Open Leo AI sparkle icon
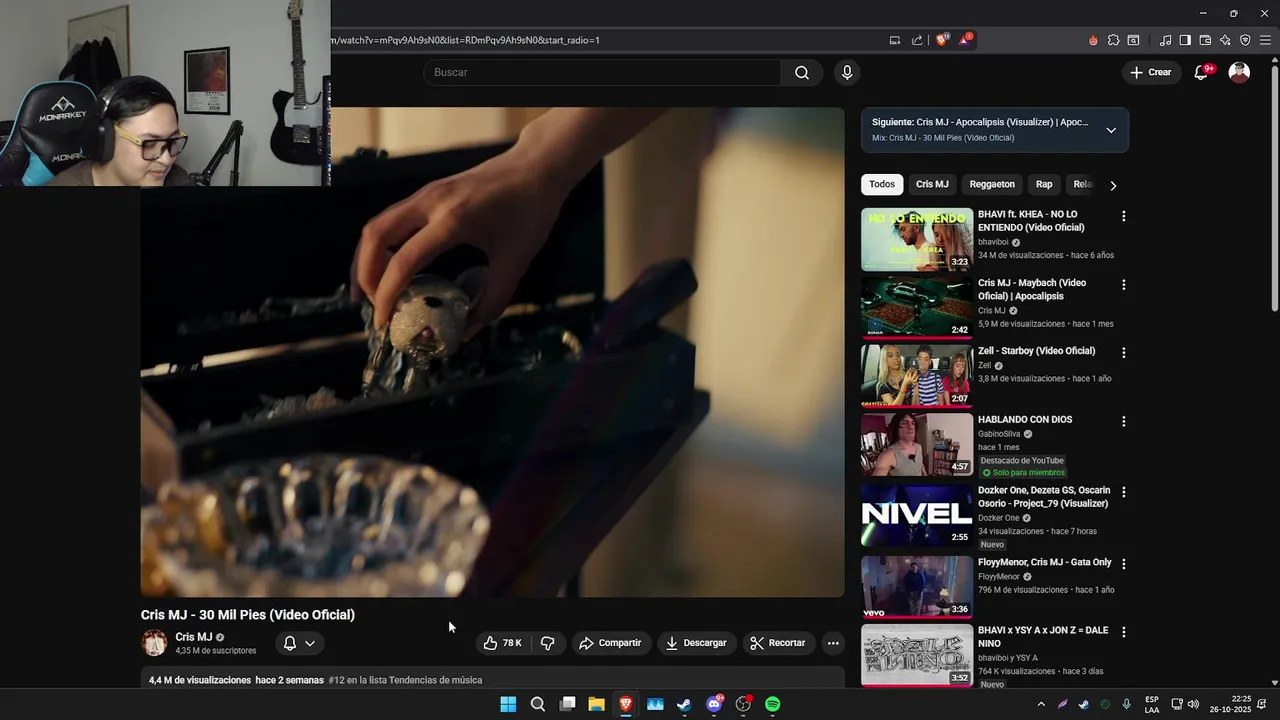The image size is (1280, 720). [x=1225, y=40]
